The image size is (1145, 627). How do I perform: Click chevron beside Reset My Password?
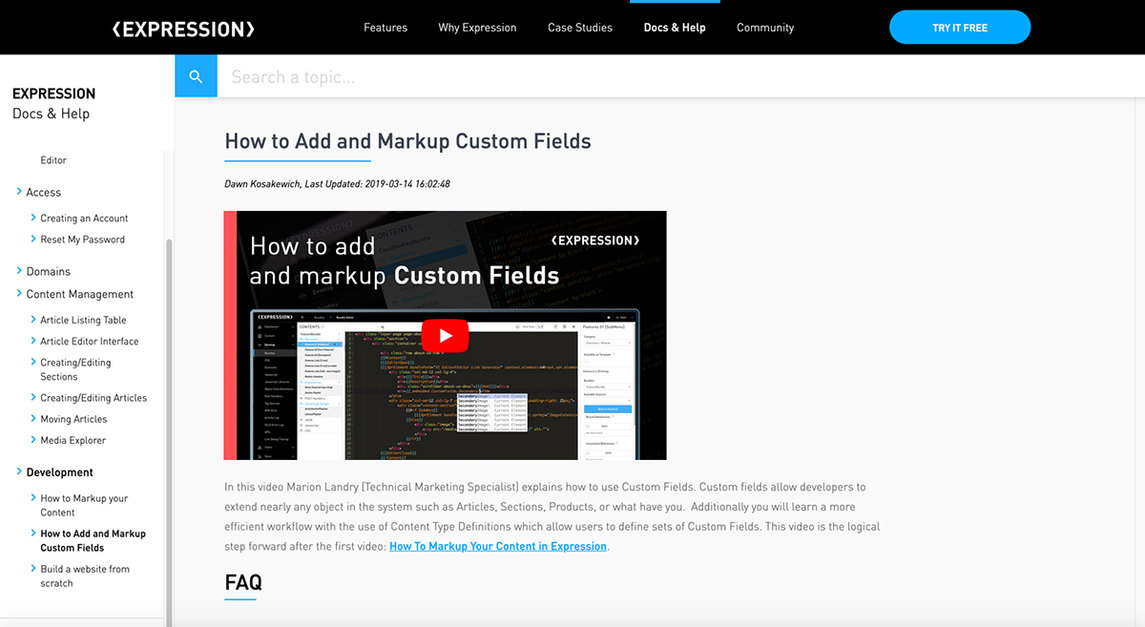[34, 238]
